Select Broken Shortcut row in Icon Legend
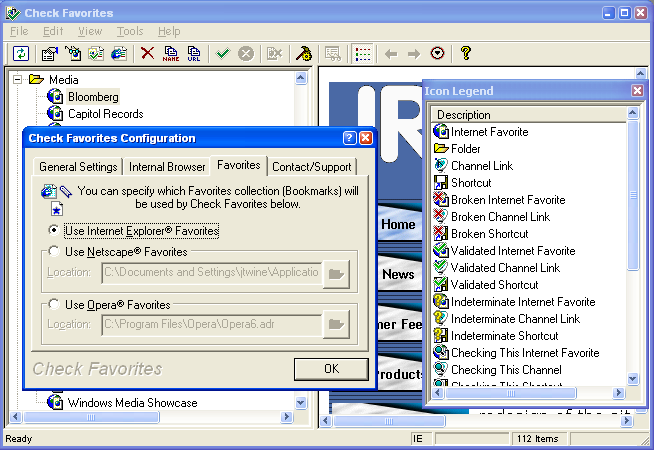The image size is (654, 450). tap(490, 234)
